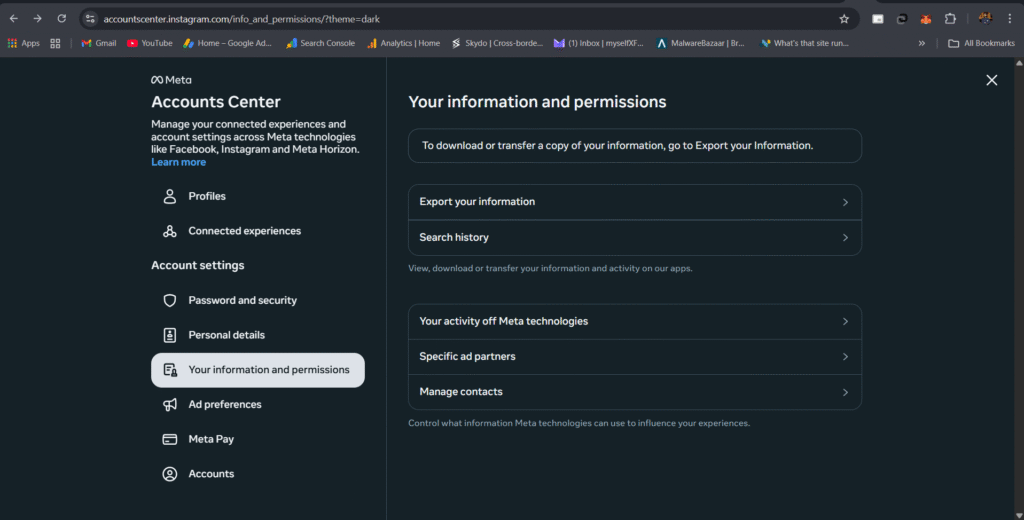Expand the Manage contacts chevron

pyautogui.click(x=845, y=392)
